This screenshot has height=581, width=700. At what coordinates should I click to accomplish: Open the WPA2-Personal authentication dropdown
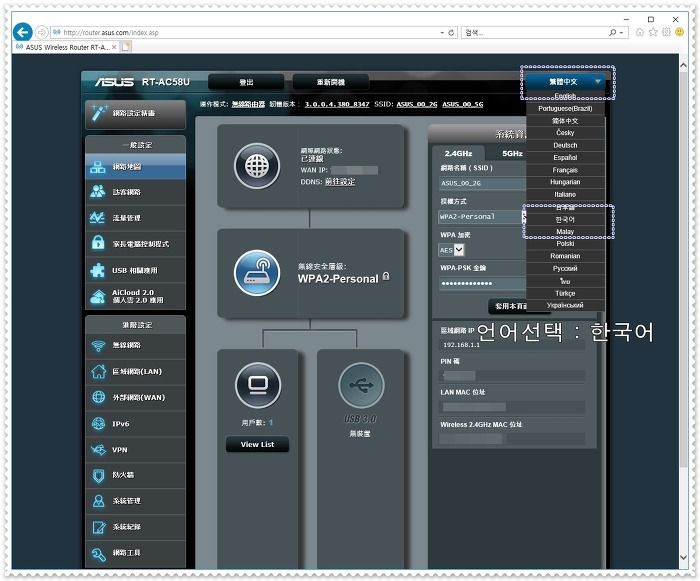coord(482,217)
